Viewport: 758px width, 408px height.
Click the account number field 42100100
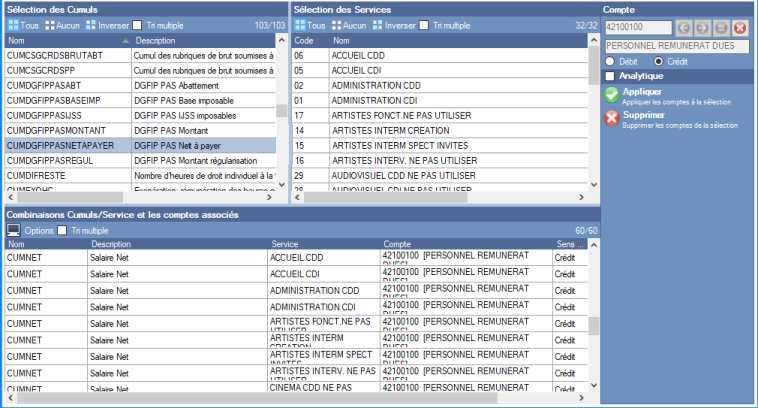pos(634,27)
